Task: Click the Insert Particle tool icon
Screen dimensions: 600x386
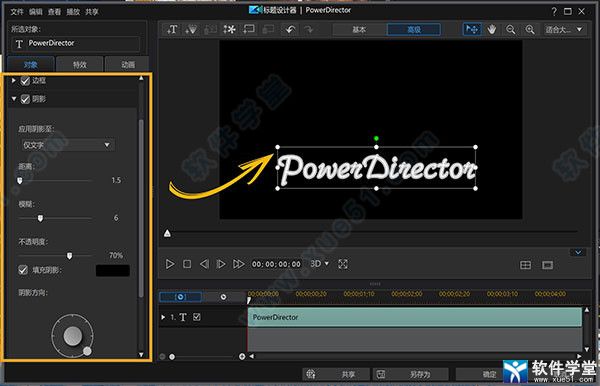Action: (x=191, y=29)
